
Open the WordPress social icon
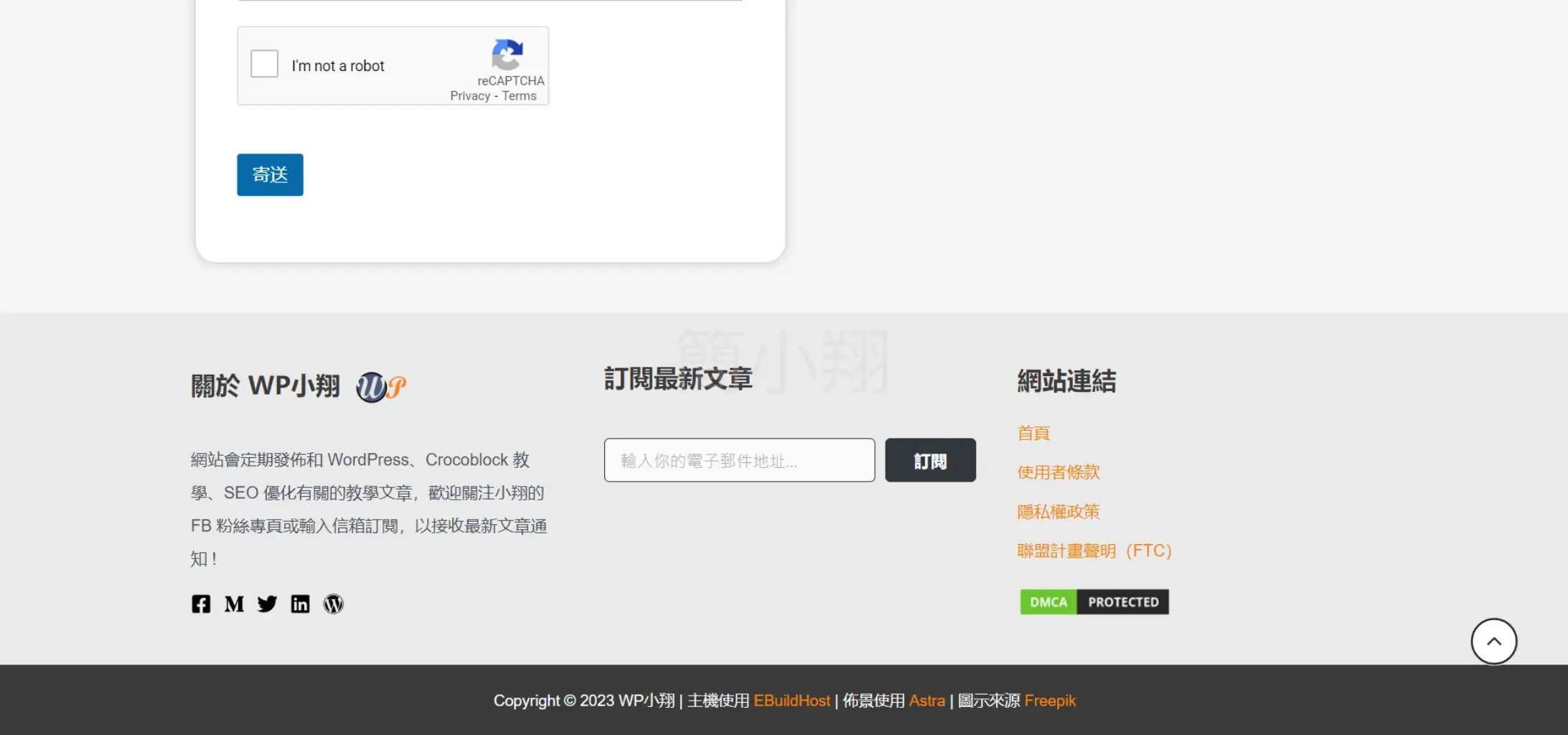point(333,604)
